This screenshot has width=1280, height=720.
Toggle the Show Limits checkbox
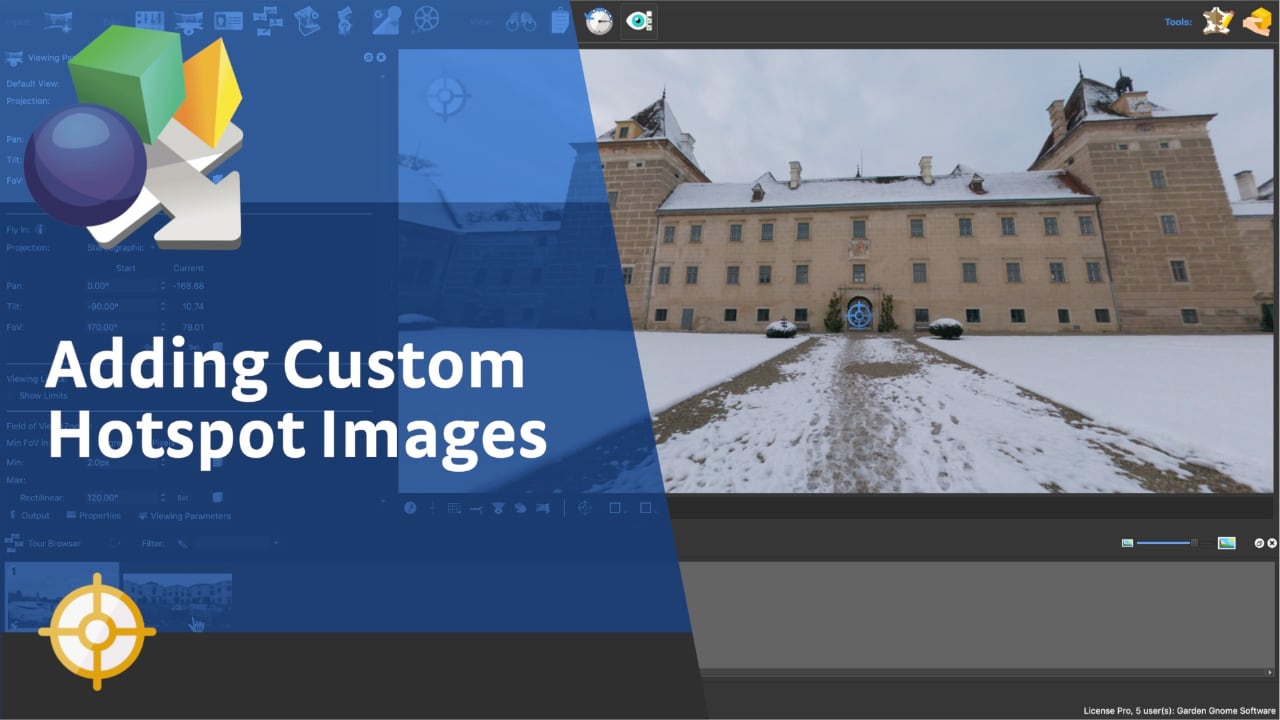12,396
